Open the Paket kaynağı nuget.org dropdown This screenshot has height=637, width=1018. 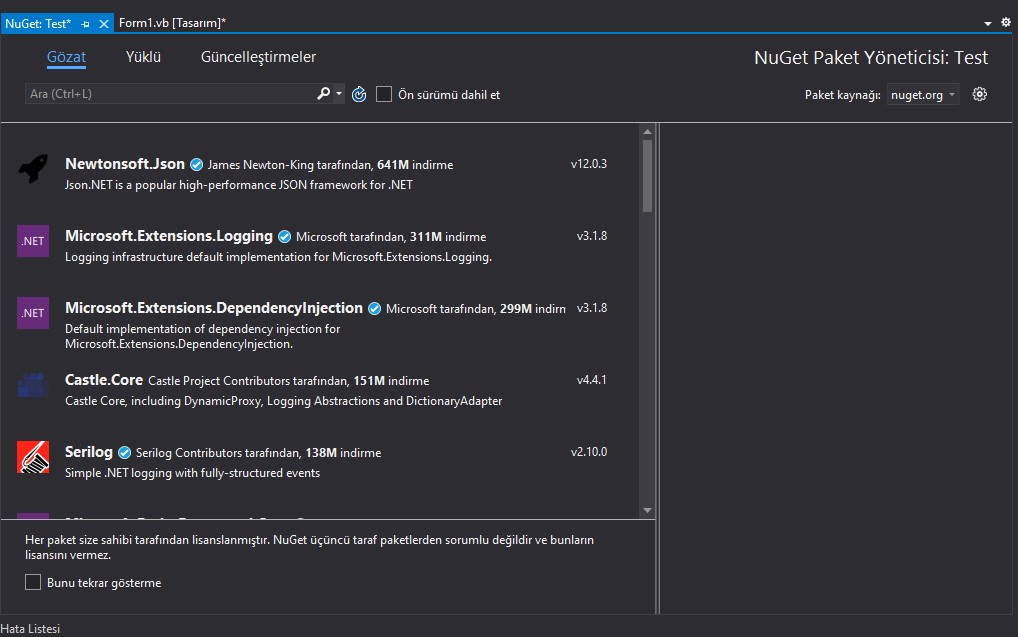point(923,95)
